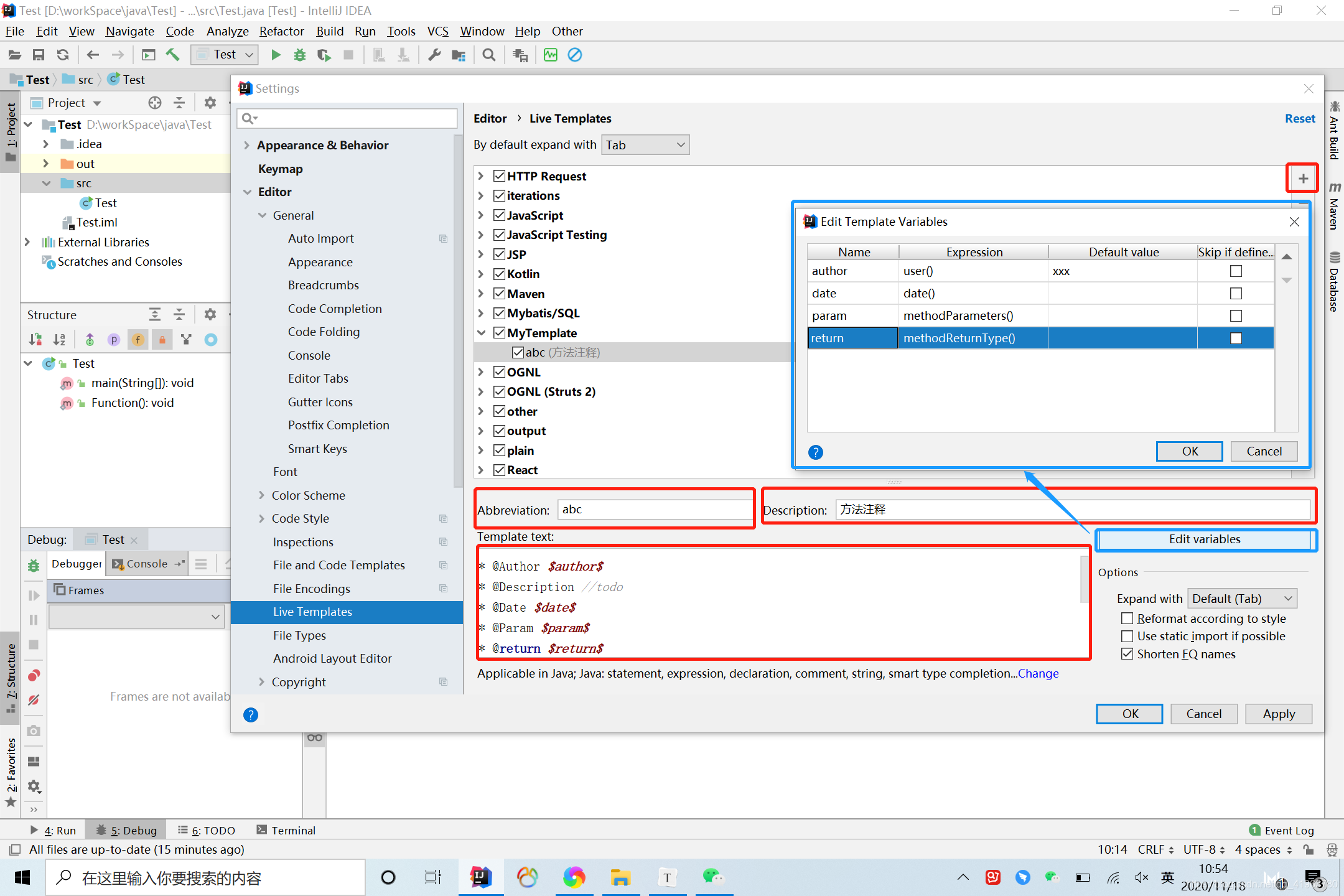The height and width of the screenshot is (896, 1344).
Task: Toggle the JavaScript template group checkbox
Action: pyautogui.click(x=499, y=215)
